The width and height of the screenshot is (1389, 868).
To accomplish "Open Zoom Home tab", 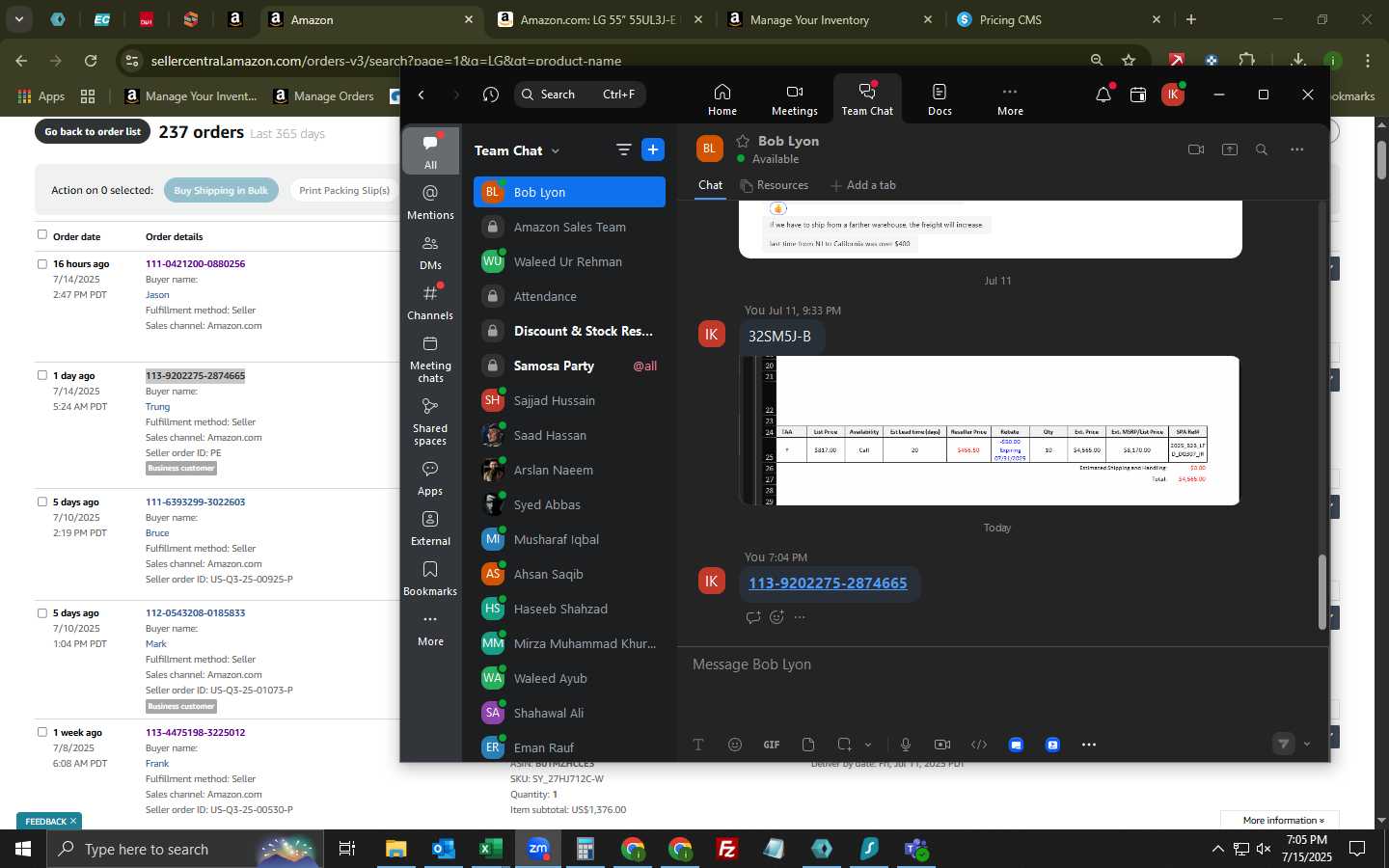I will pyautogui.click(x=722, y=99).
